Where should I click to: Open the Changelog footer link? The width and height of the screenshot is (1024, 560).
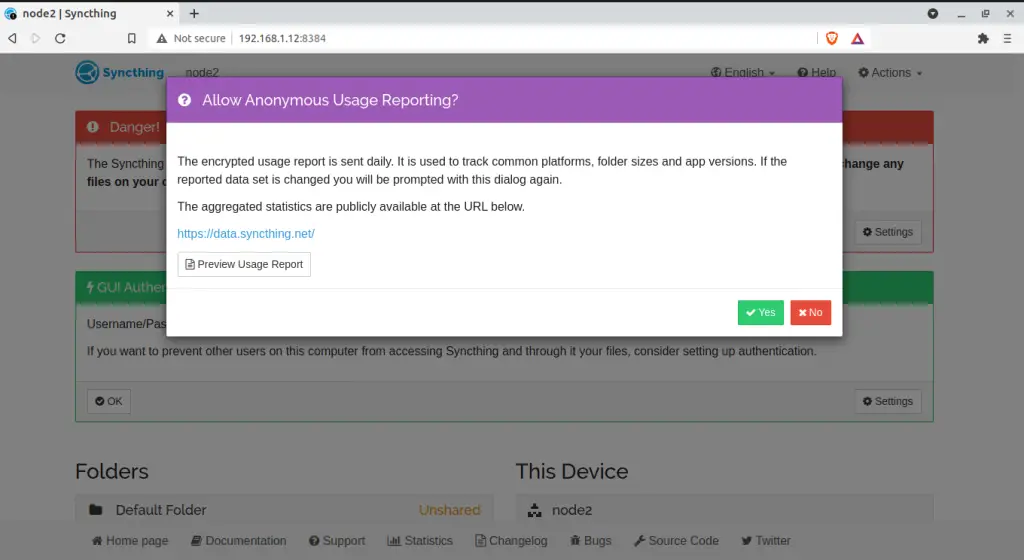pyautogui.click(x=511, y=540)
